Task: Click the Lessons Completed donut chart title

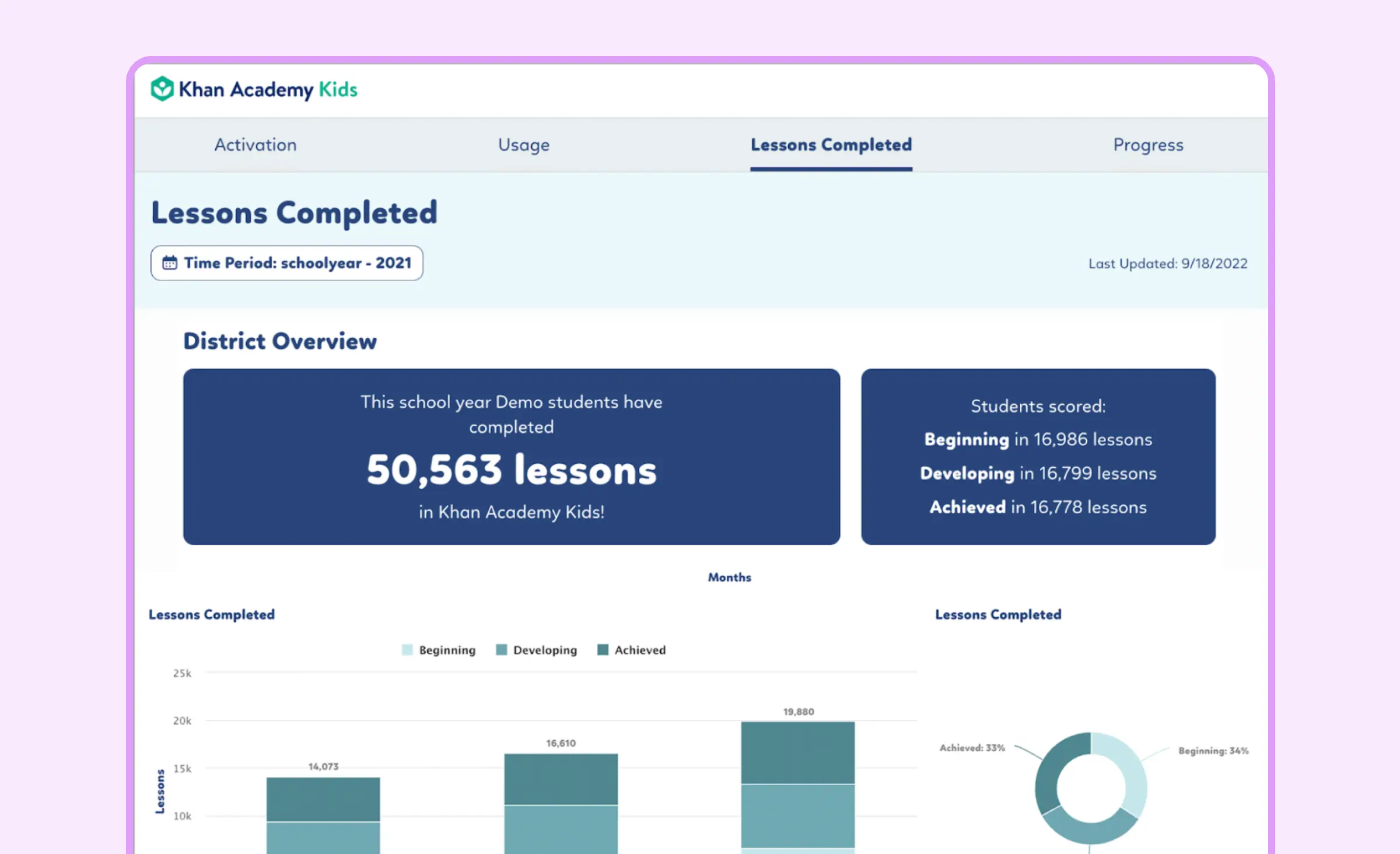Action: pyautogui.click(x=998, y=615)
